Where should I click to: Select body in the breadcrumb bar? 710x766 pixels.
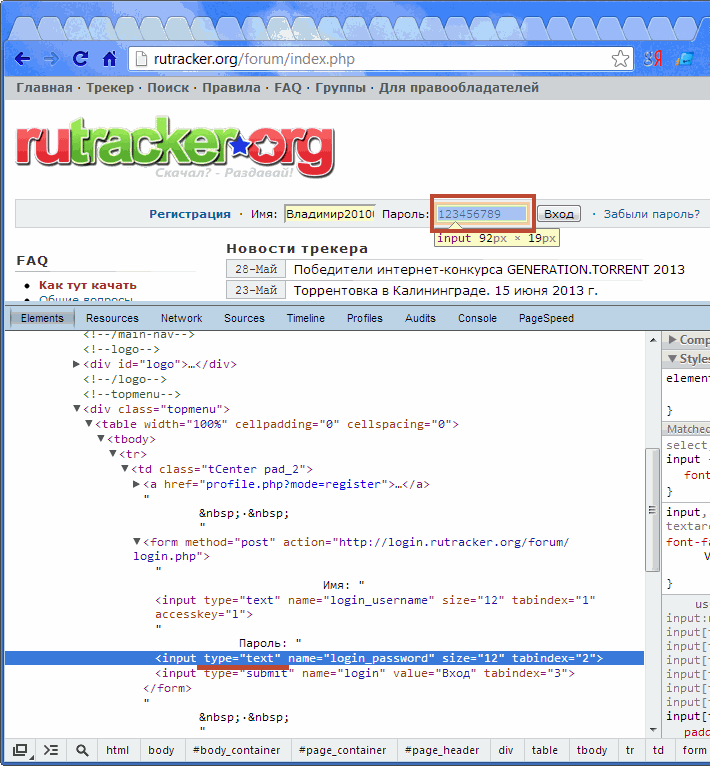point(161,750)
